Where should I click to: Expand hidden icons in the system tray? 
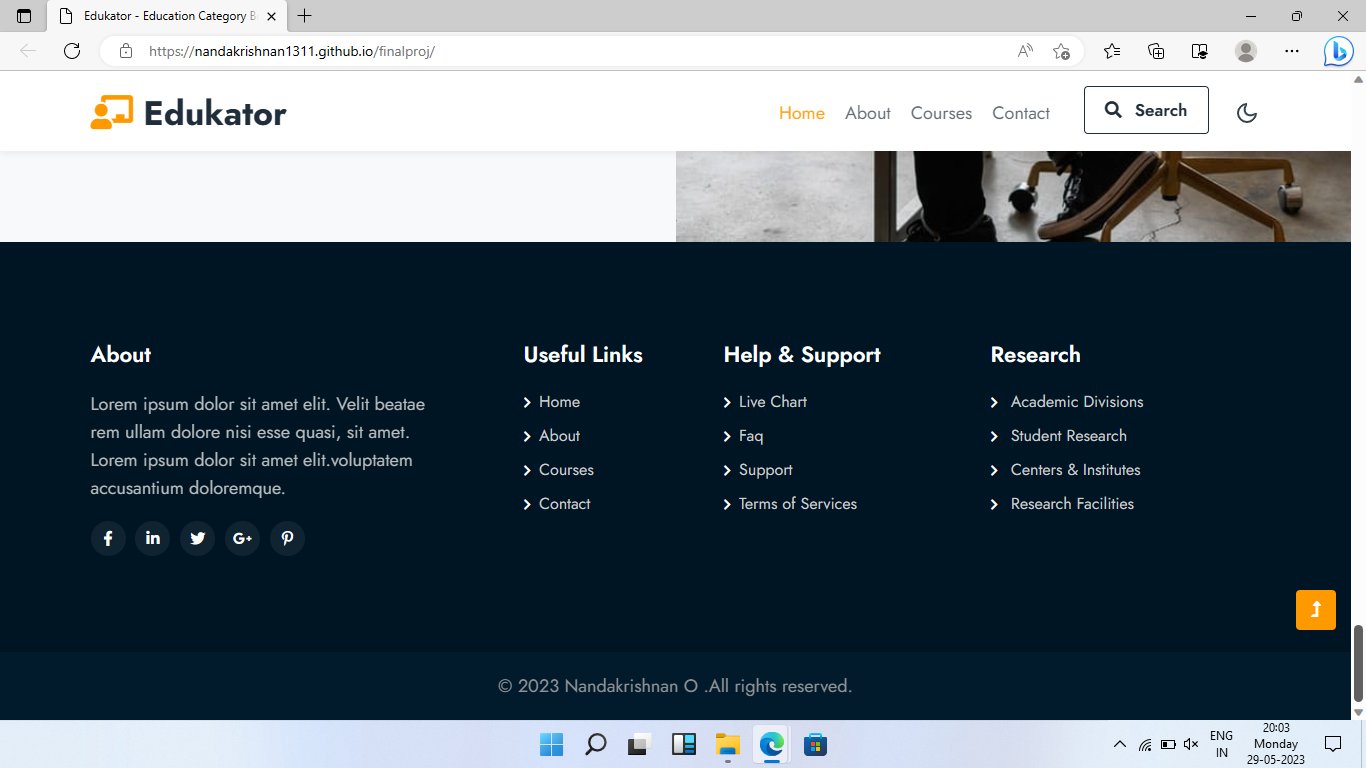click(1120, 744)
